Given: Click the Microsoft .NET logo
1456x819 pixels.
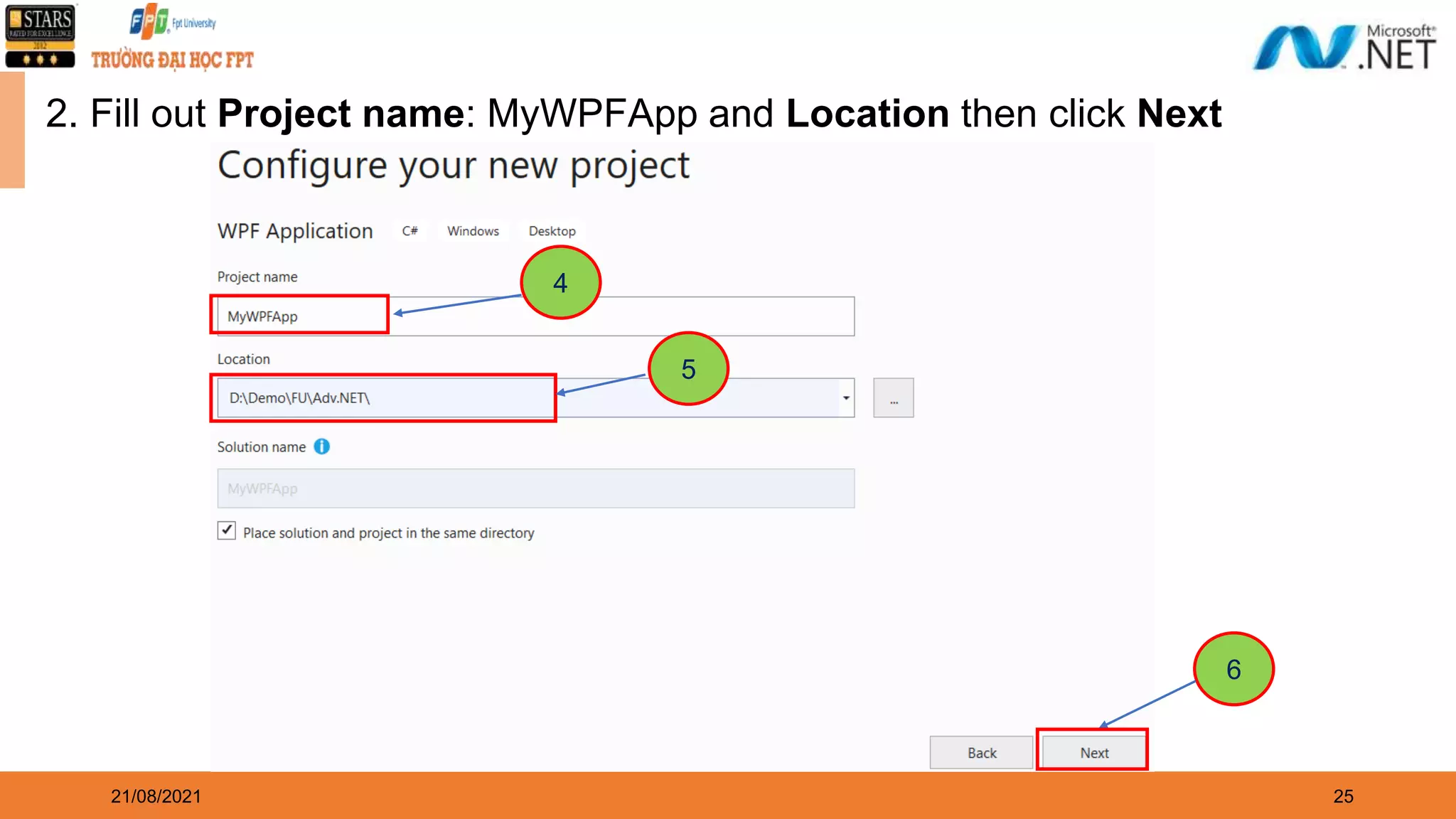Looking at the screenshot, I should (x=1344, y=46).
